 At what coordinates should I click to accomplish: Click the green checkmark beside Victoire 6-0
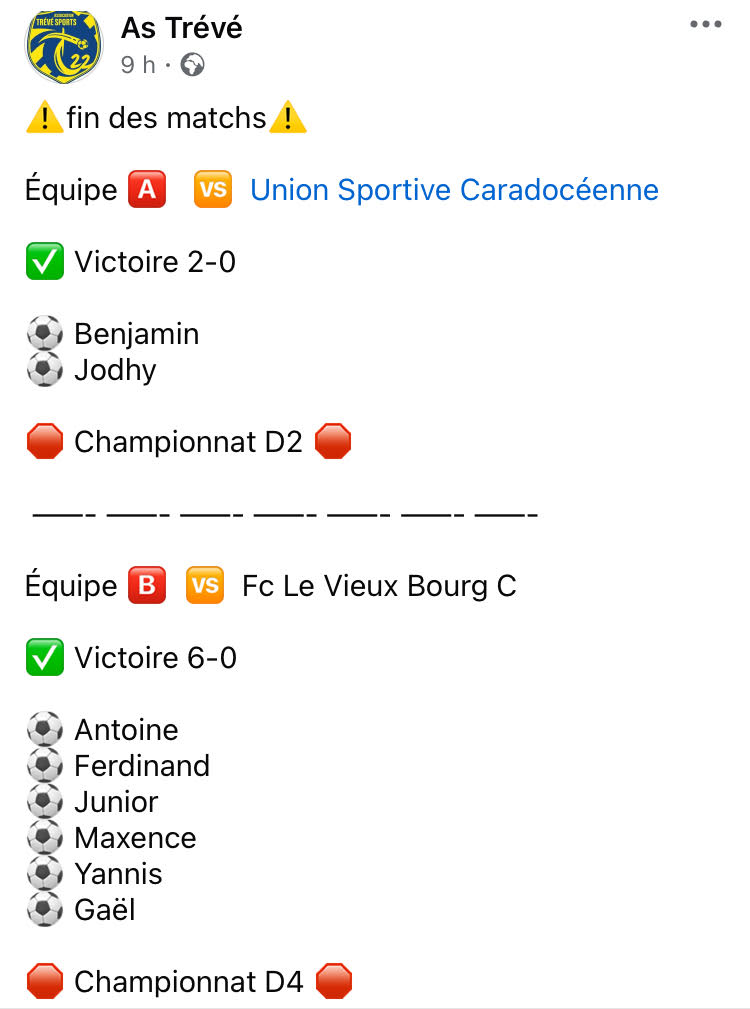45,657
